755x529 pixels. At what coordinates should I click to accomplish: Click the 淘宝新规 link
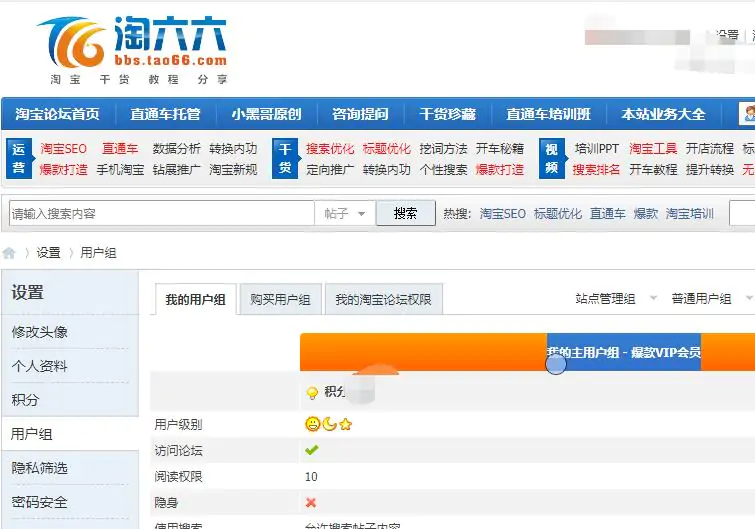click(x=234, y=169)
